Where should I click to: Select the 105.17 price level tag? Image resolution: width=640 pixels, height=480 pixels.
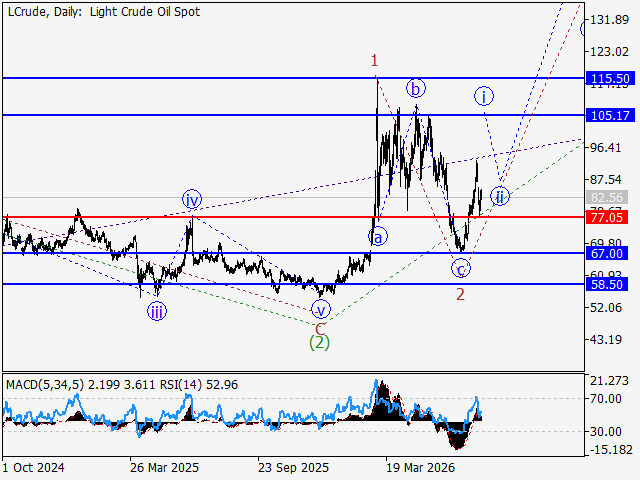coord(610,116)
